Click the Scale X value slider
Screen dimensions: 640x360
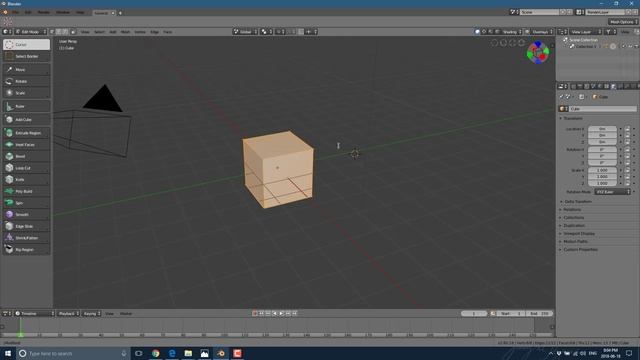[602, 170]
